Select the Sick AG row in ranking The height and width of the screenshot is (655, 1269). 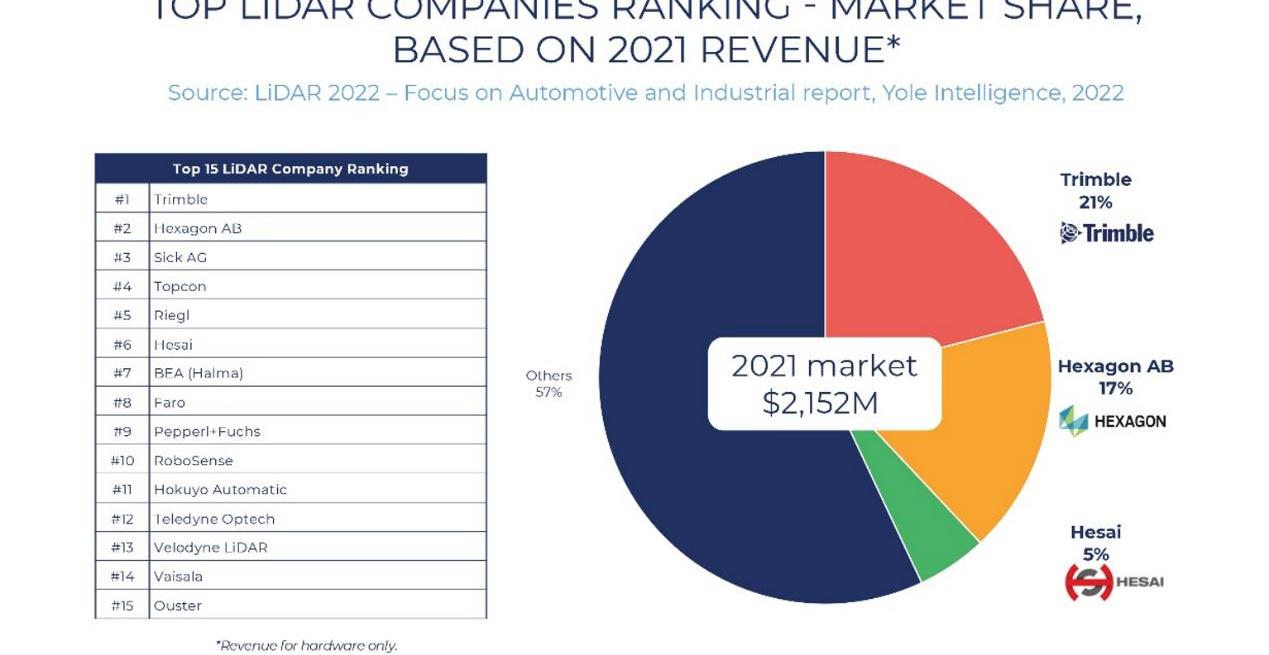click(x=290, y=257)
